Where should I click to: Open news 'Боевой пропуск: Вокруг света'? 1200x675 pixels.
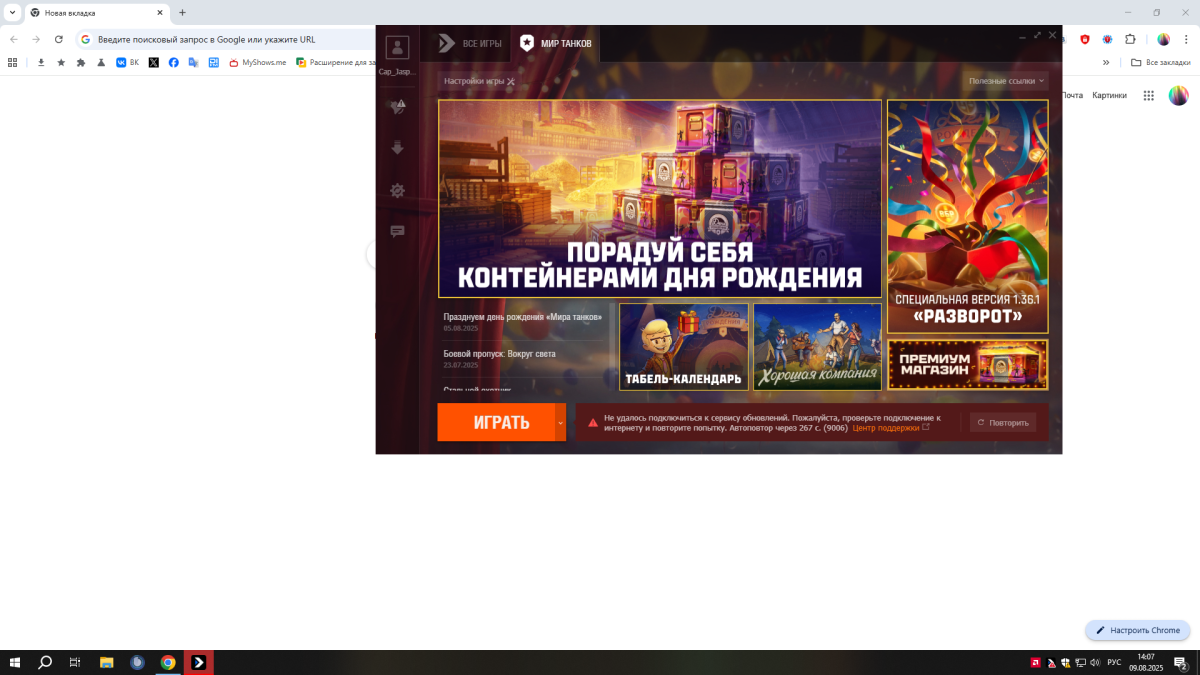point(499,354)
